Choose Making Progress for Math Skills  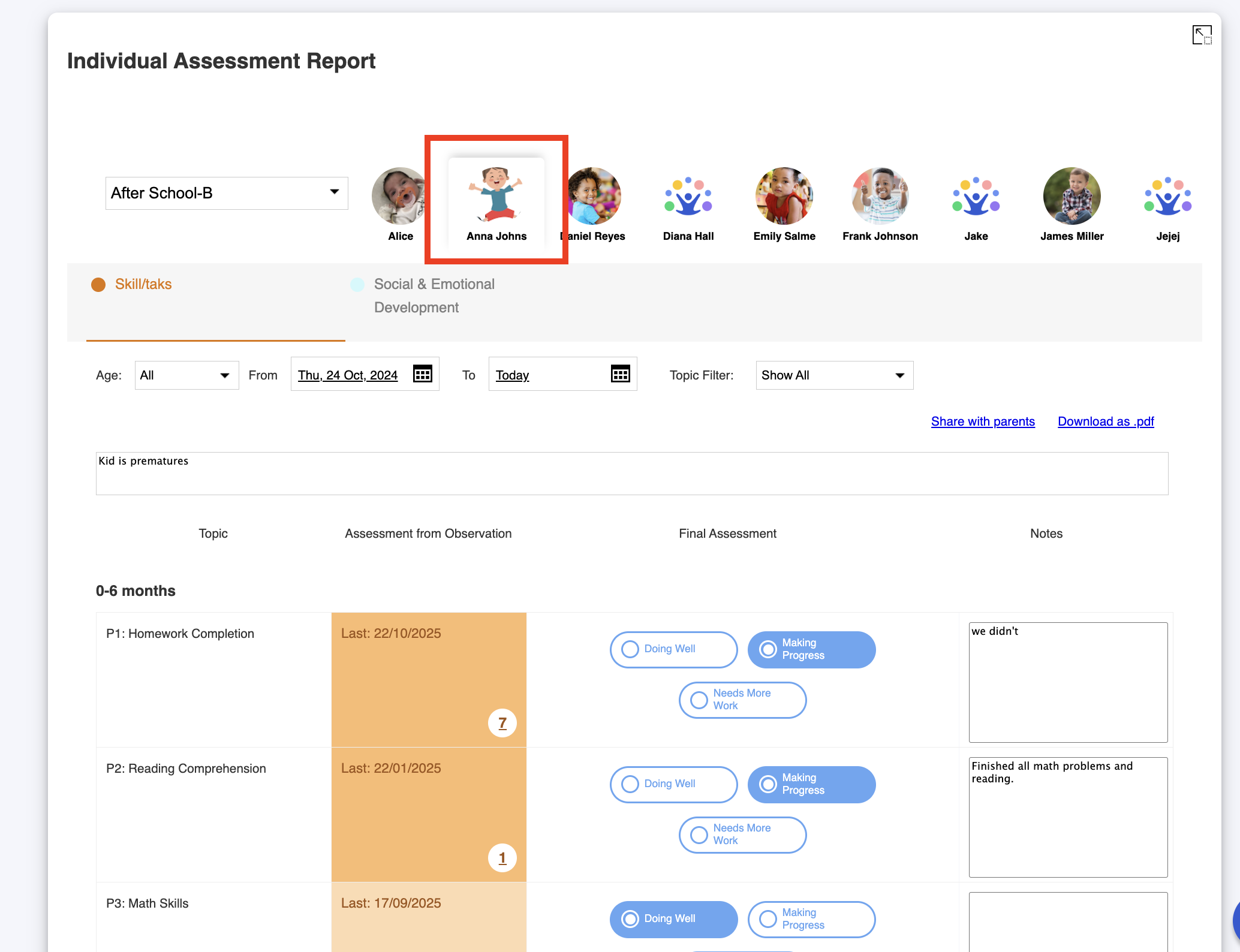click(x=811, y=919)
